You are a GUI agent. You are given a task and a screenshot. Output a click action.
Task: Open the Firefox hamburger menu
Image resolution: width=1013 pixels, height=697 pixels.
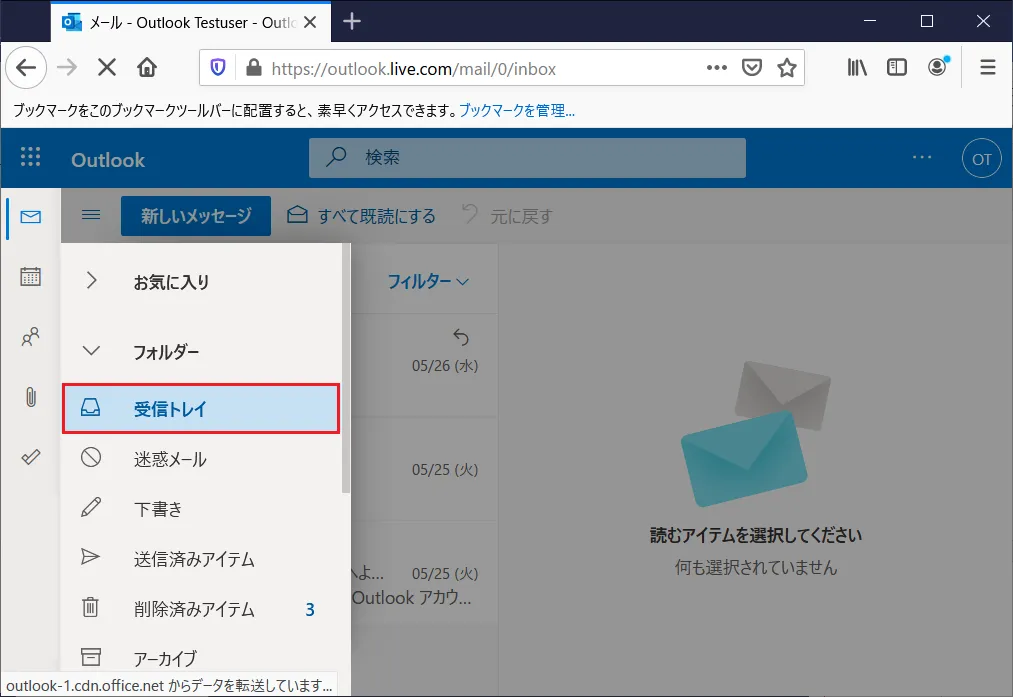tap(987, 68)
